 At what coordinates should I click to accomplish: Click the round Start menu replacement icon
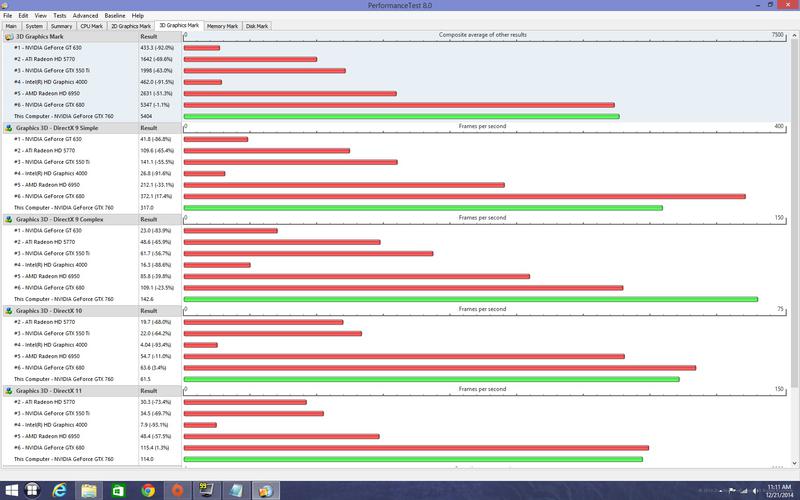[x=32, y=491]
